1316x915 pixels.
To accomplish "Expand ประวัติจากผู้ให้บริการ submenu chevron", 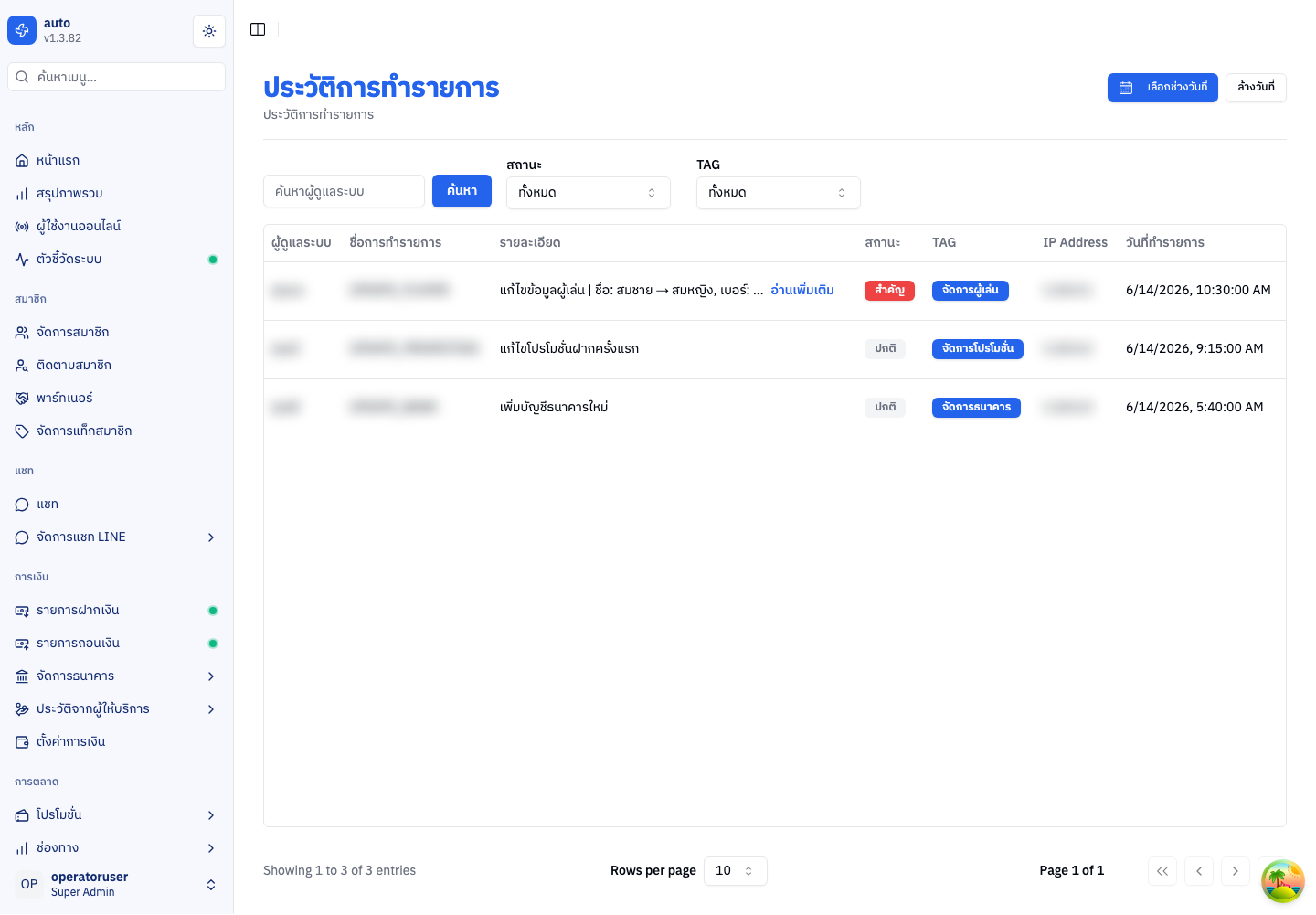I will (211, 709).
